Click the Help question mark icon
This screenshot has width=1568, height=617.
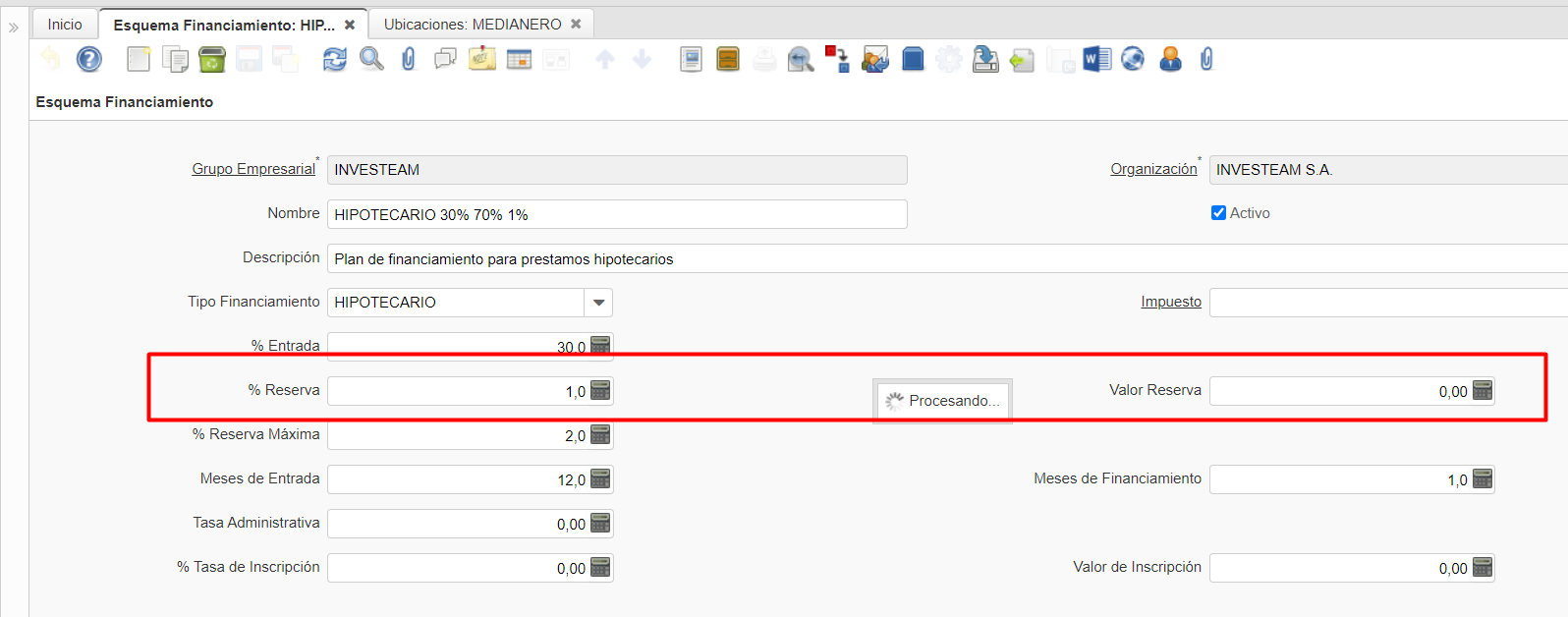[x=89, y=60]
